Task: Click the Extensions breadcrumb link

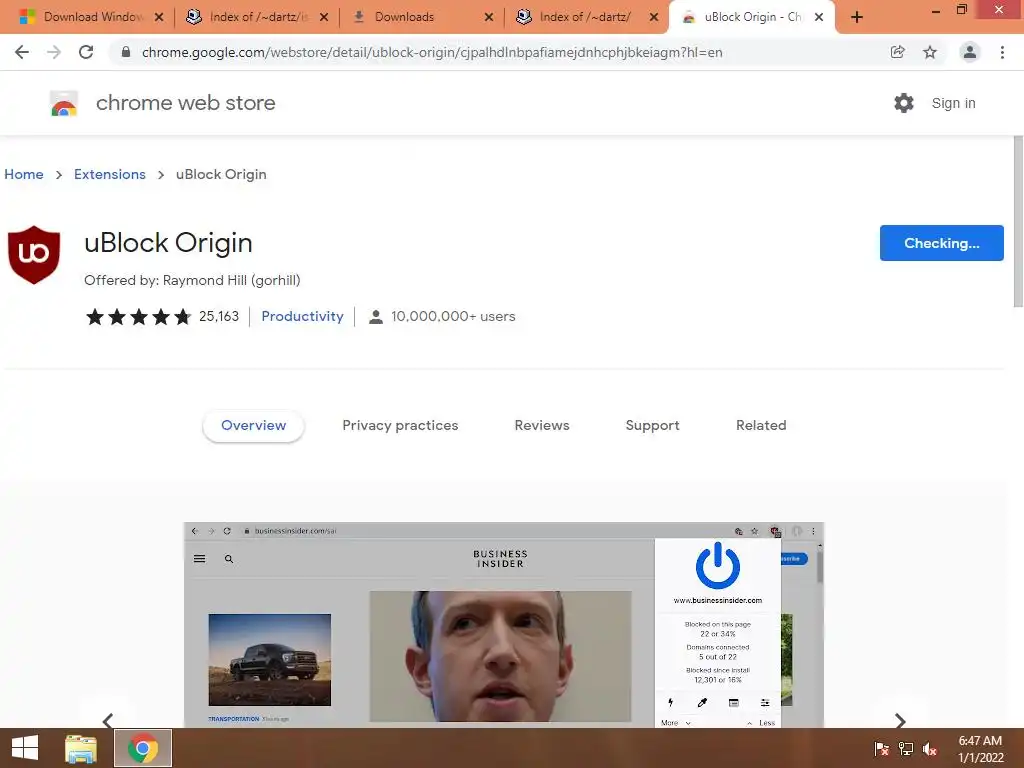Action: tap(110, 174)
